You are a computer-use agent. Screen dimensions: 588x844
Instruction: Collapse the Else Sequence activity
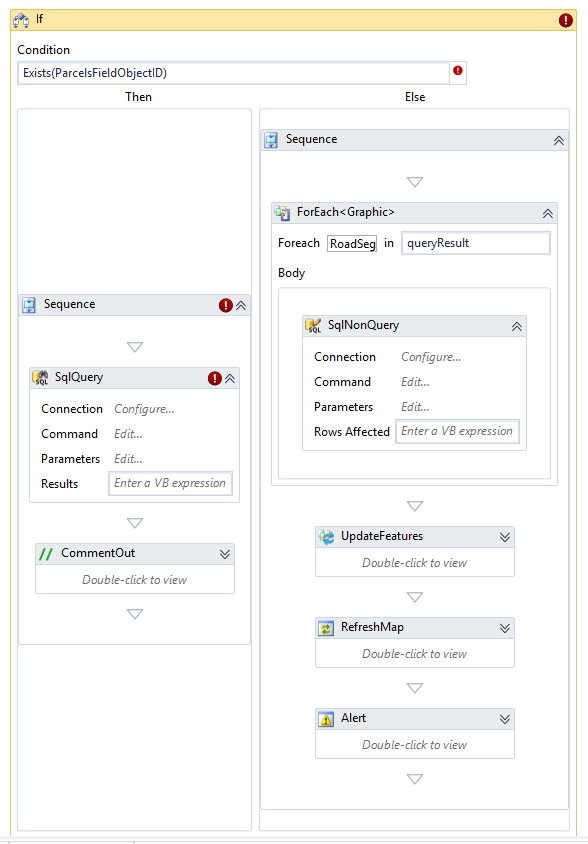point(558,140)
